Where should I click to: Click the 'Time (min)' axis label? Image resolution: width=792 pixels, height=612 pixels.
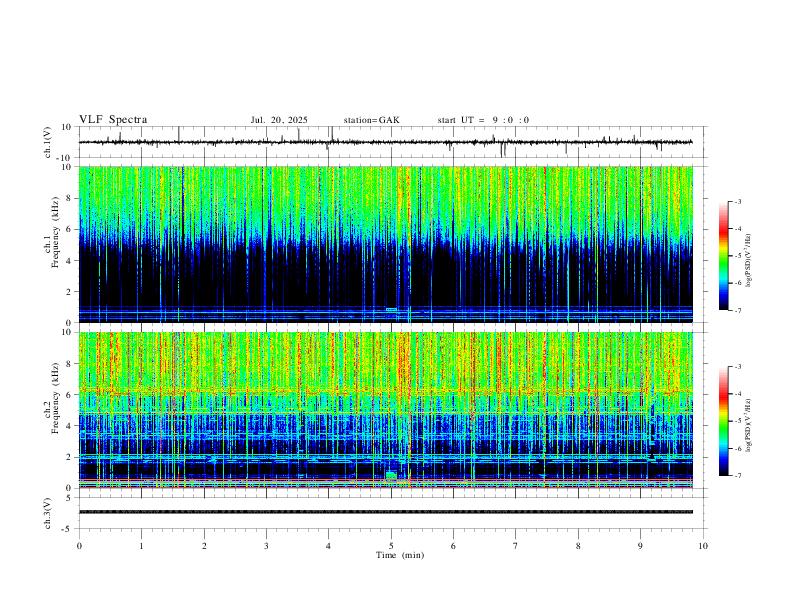pyautogui.click(x=400, y=555)
